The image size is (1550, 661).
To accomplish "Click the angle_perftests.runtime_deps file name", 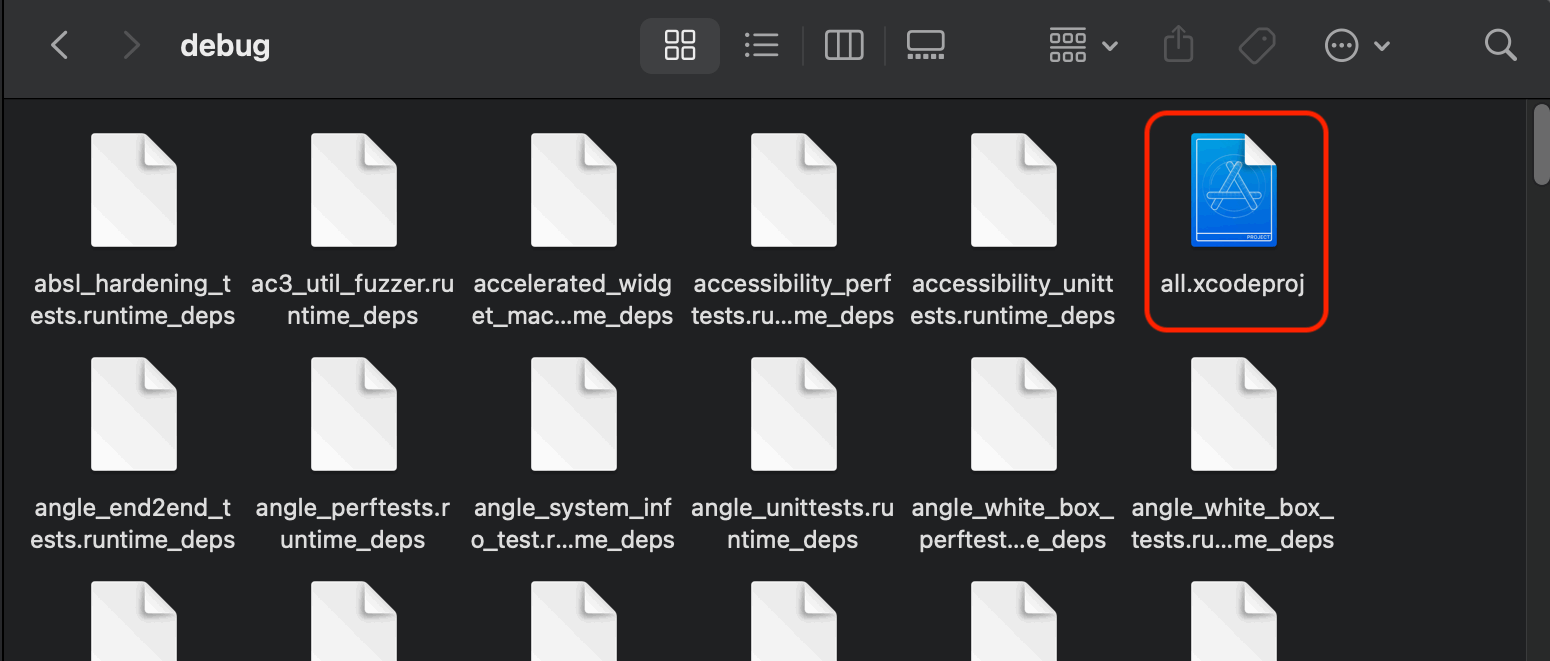I will tap(353, 524).
